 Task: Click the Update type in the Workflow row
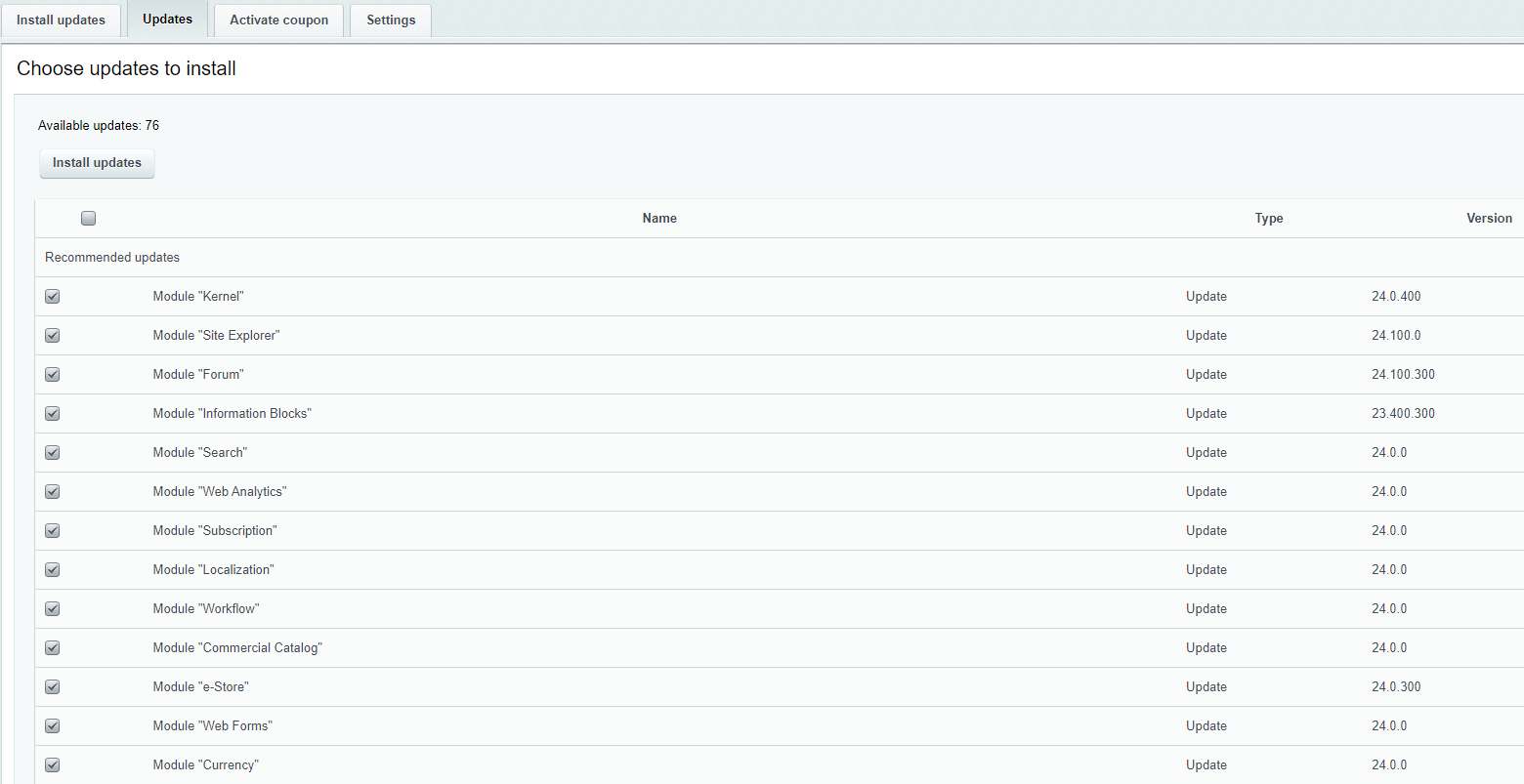(x=1206, y=609)
